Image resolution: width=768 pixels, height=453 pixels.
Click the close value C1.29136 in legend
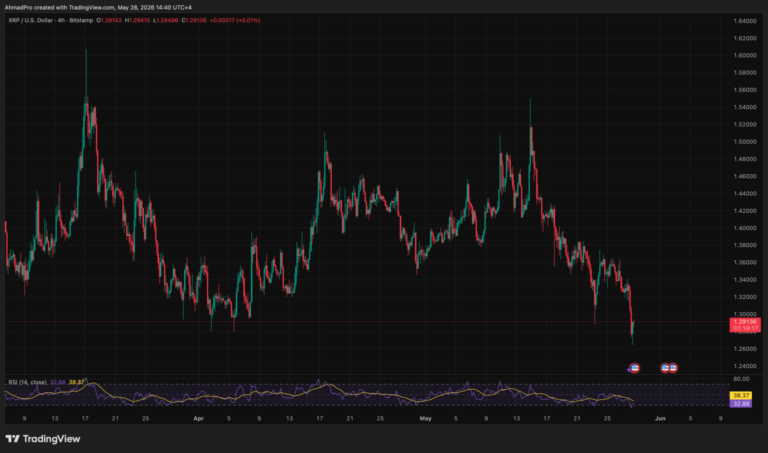pos(194,21)
